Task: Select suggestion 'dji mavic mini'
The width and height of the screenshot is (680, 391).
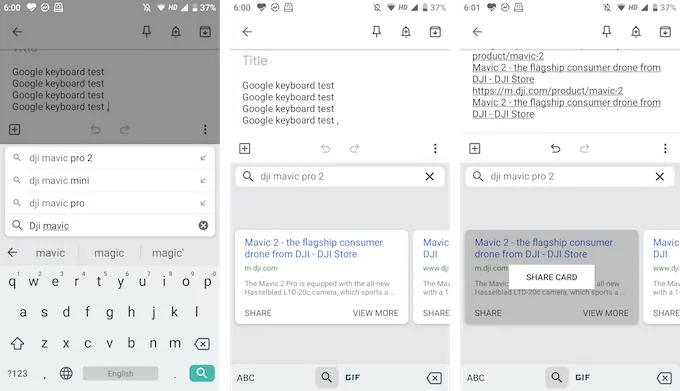Action: (110, 180)
